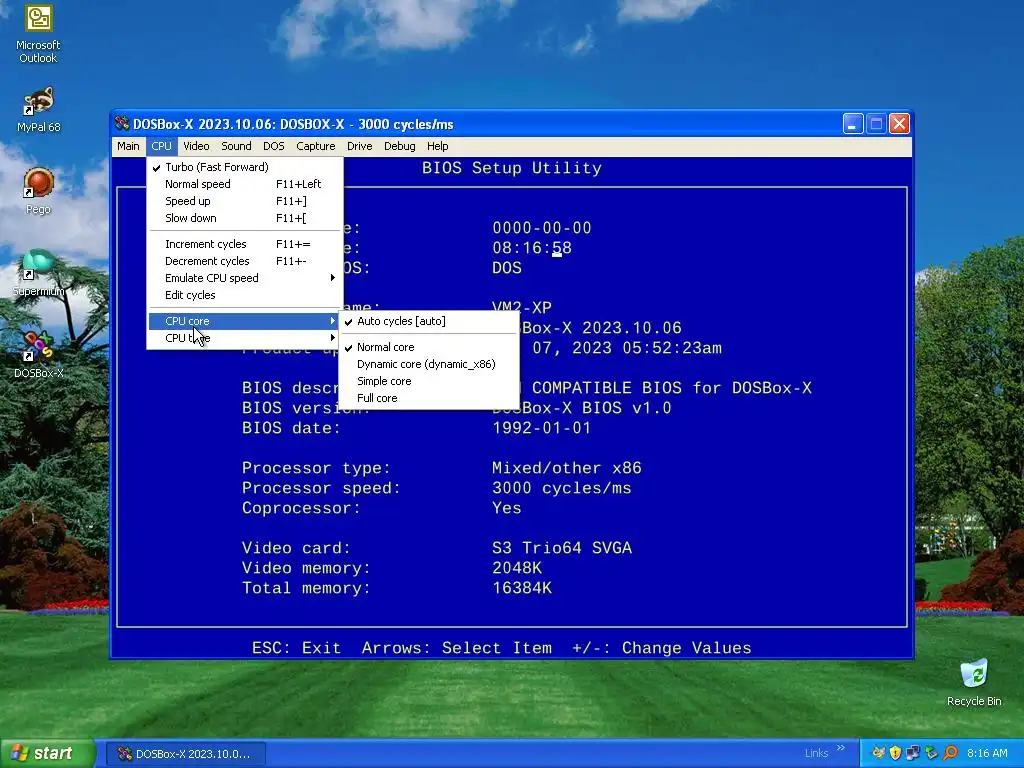
Task: Select Dynamic core (dynamic_x86)
Action: coord(428,364)
